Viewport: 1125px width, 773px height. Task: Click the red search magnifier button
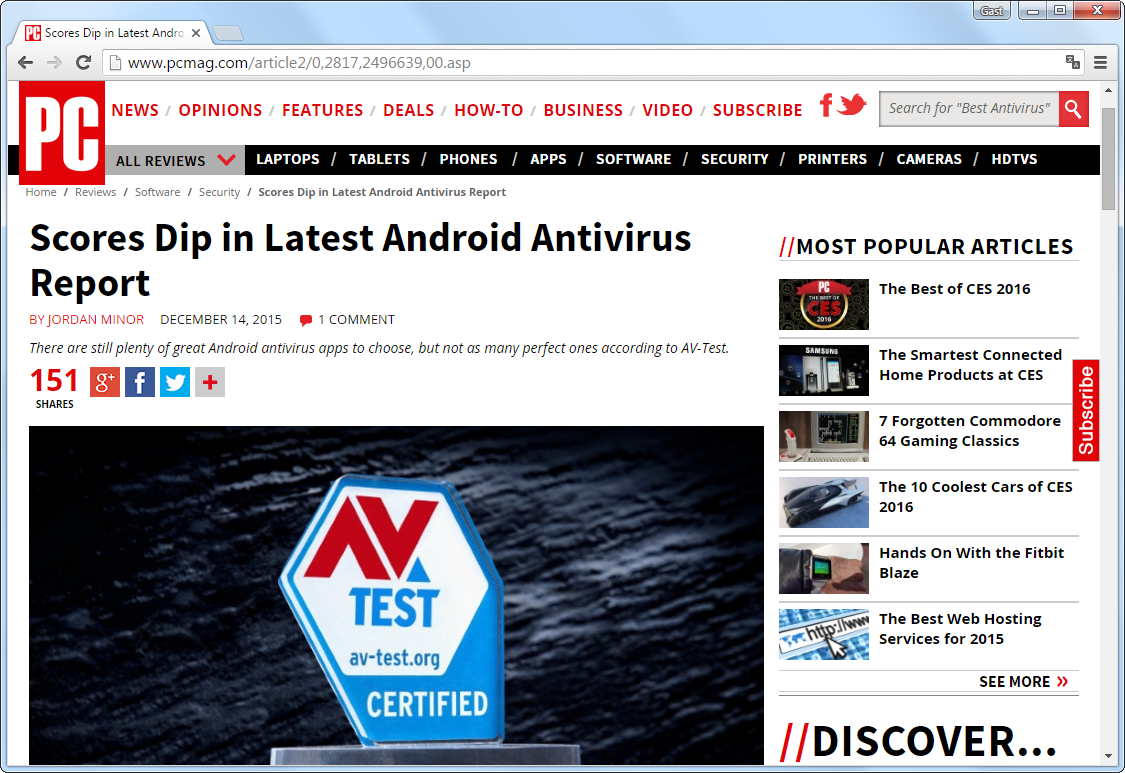[1074, 109]
